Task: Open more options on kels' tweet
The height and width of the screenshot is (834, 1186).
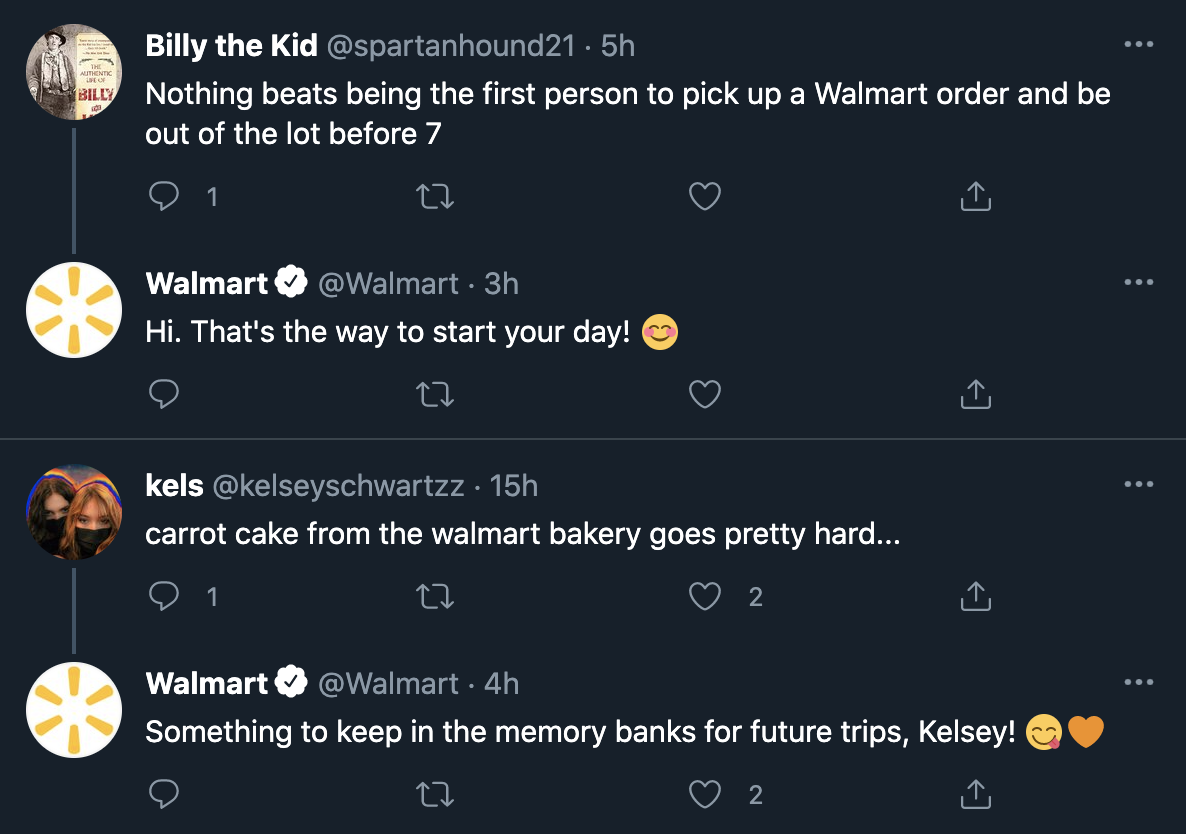Action: tap(1139, 485)
